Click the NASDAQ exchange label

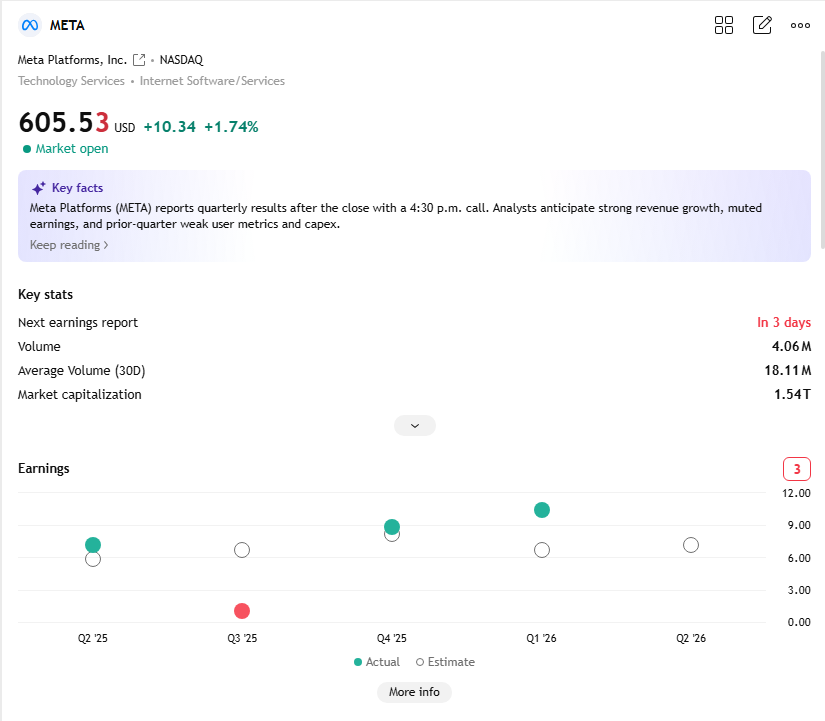click(x=181, y=60)
